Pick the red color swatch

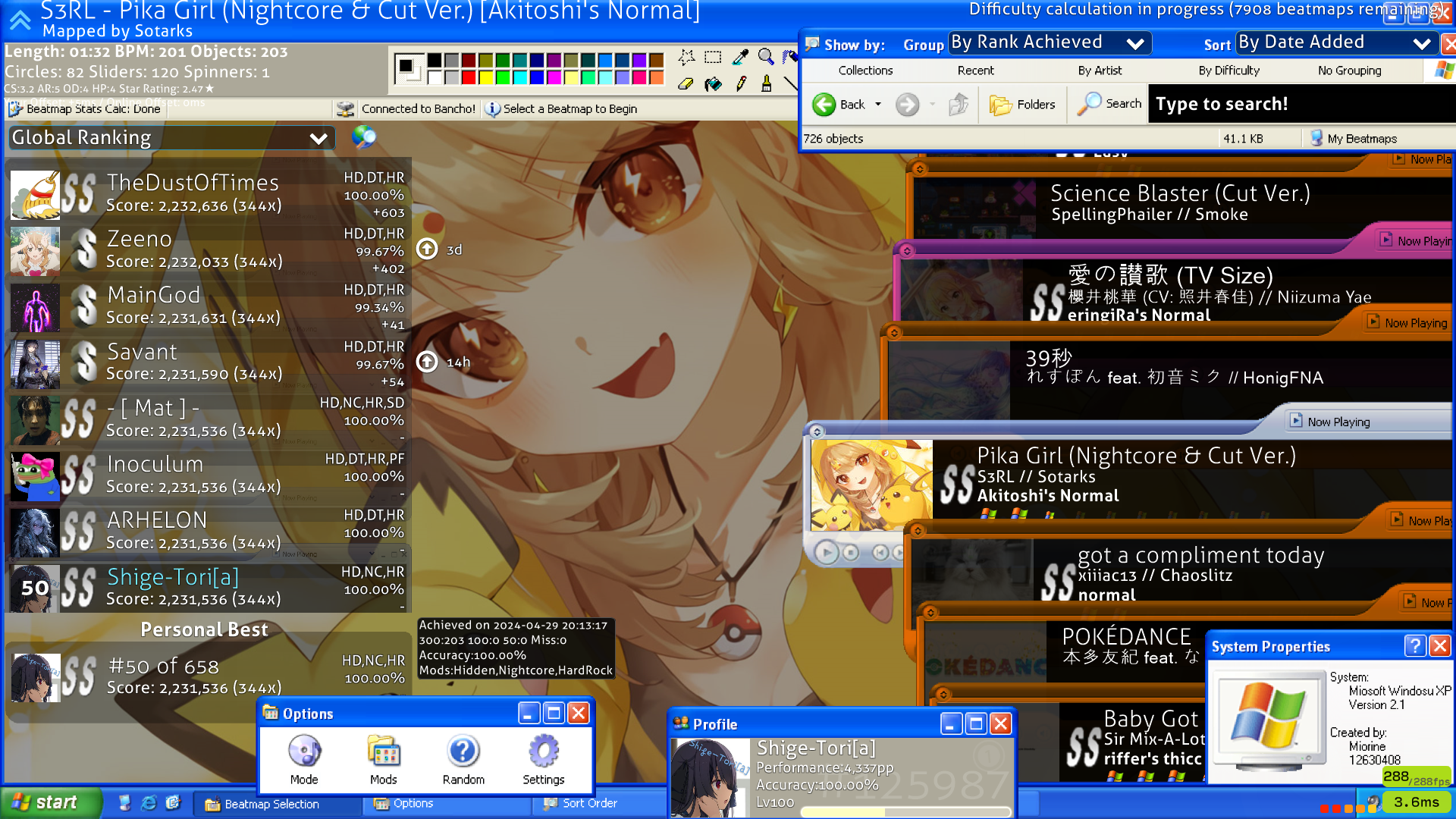pos(469,77)
